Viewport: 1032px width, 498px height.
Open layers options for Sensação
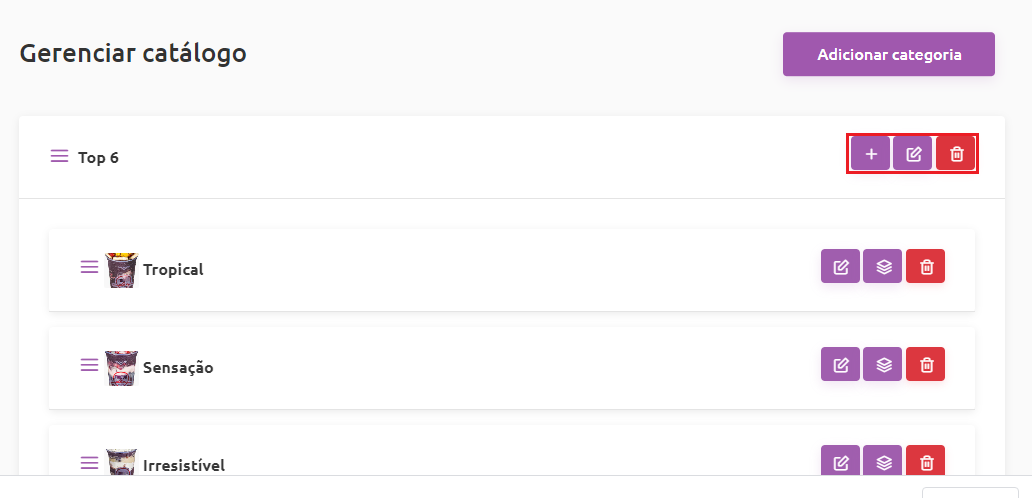pos(883,364)
